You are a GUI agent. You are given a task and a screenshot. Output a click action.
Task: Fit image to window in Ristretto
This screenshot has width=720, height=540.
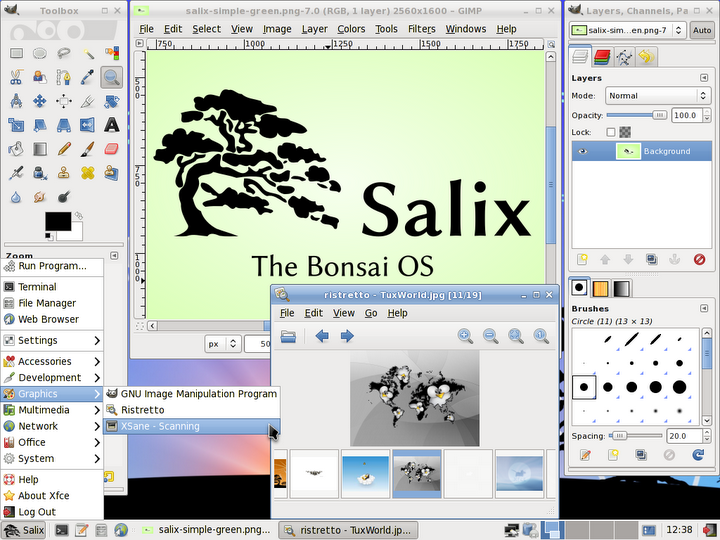[x=516, y=336]
